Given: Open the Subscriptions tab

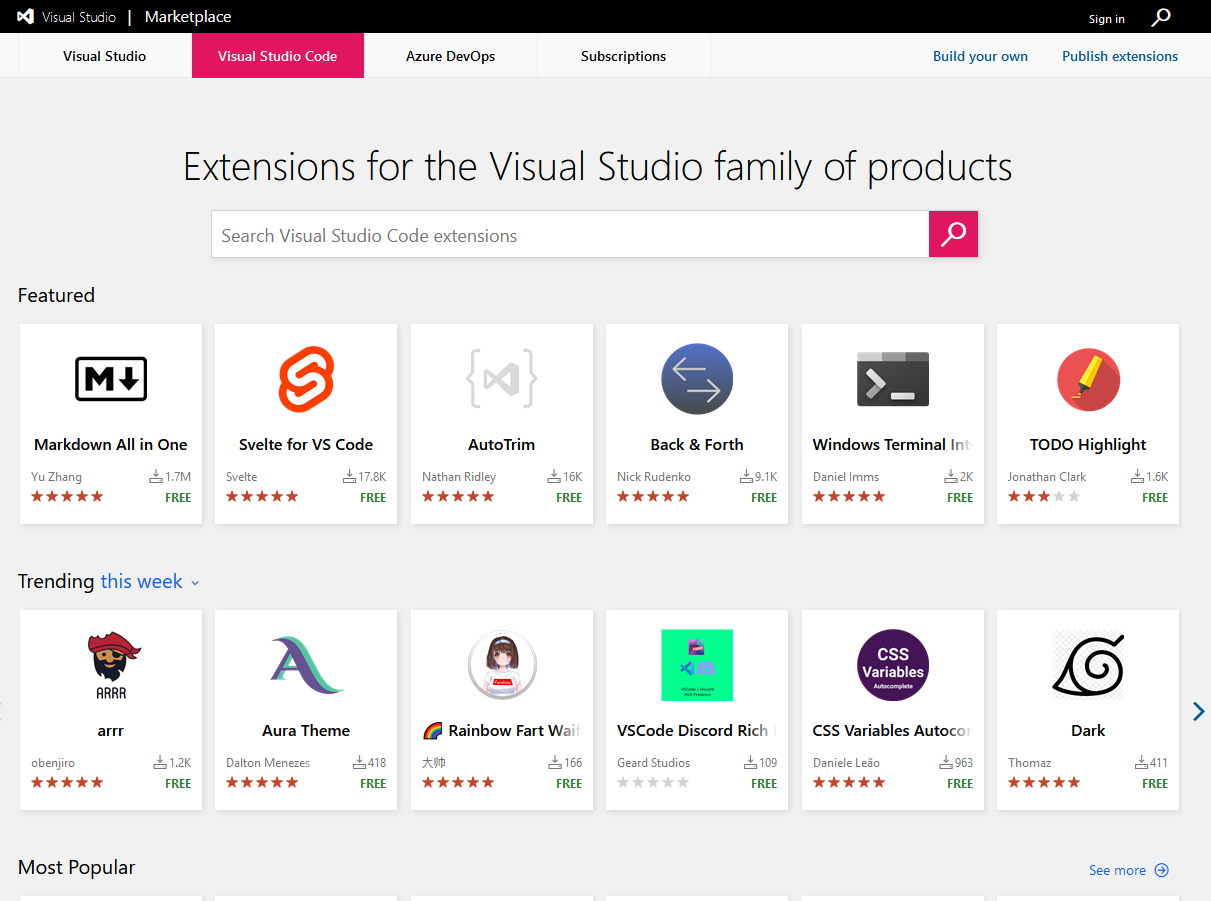Looking at the screenshot, I should [x=623, y=56].
